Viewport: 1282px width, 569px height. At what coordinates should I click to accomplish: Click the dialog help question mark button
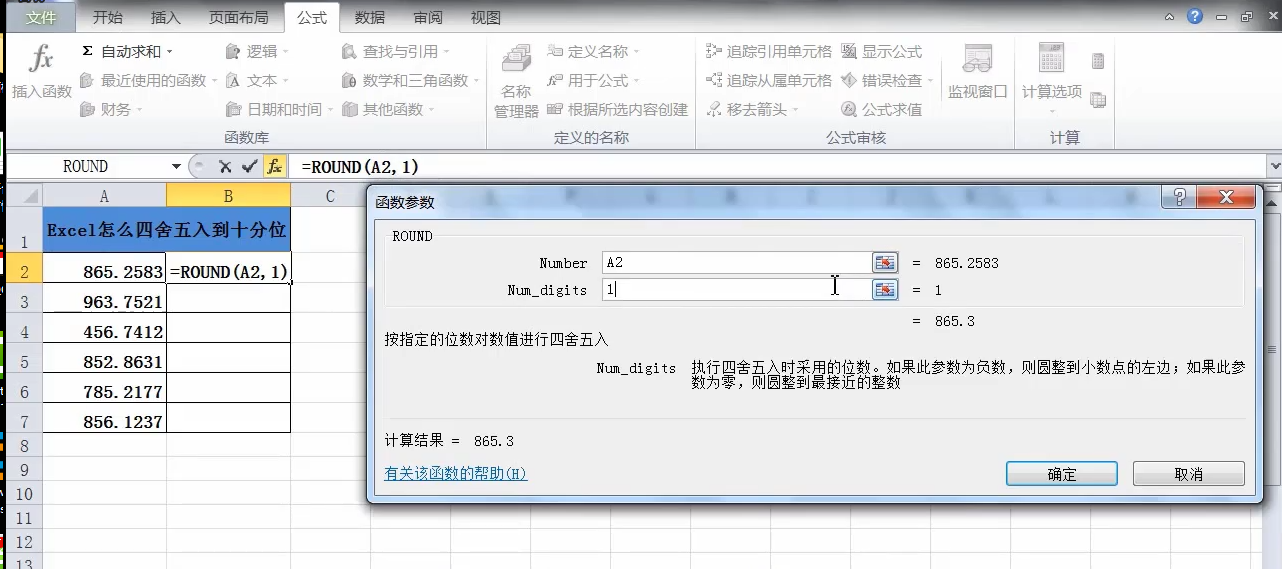(x=1178, y=198)
